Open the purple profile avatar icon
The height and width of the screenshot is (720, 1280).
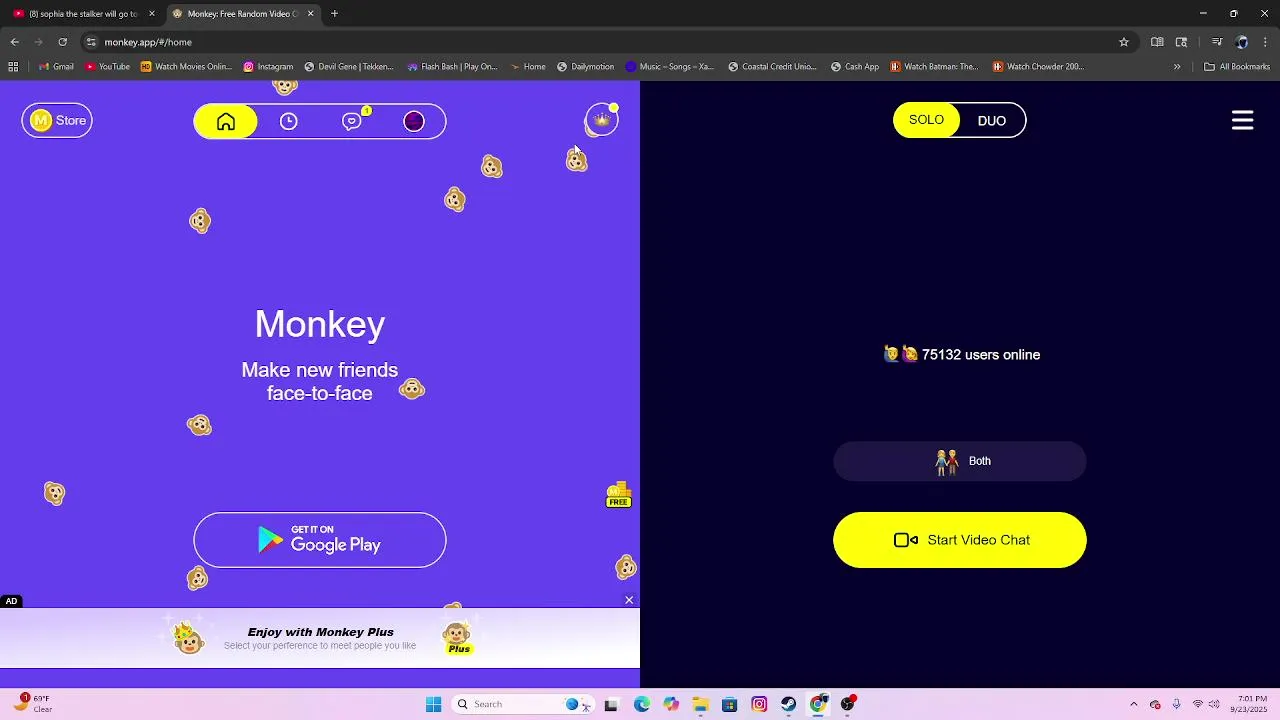[414, 121]
